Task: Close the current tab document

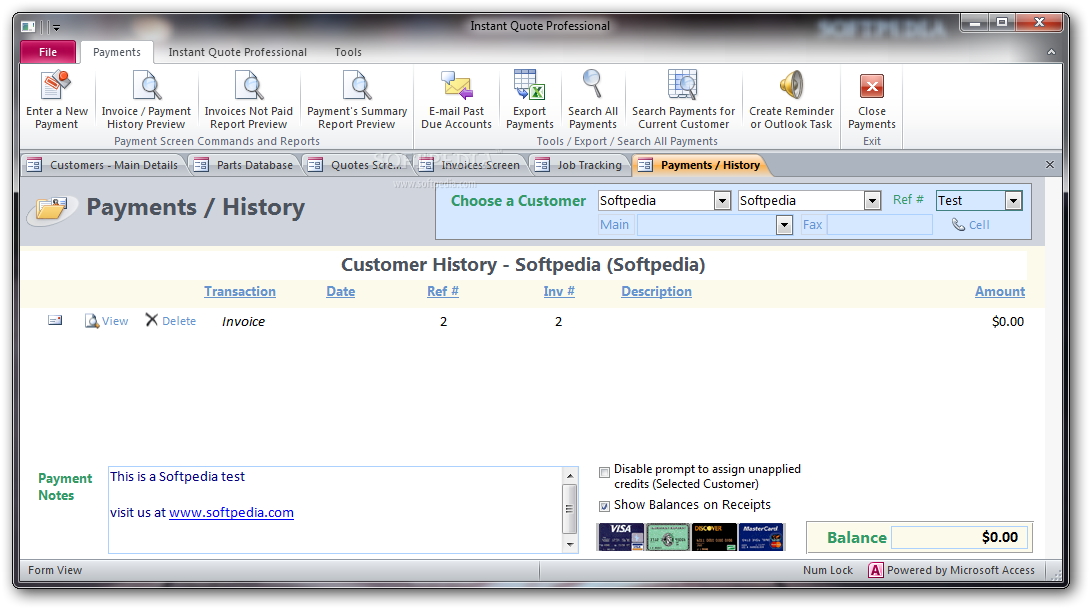Action: pos(1050,165)
